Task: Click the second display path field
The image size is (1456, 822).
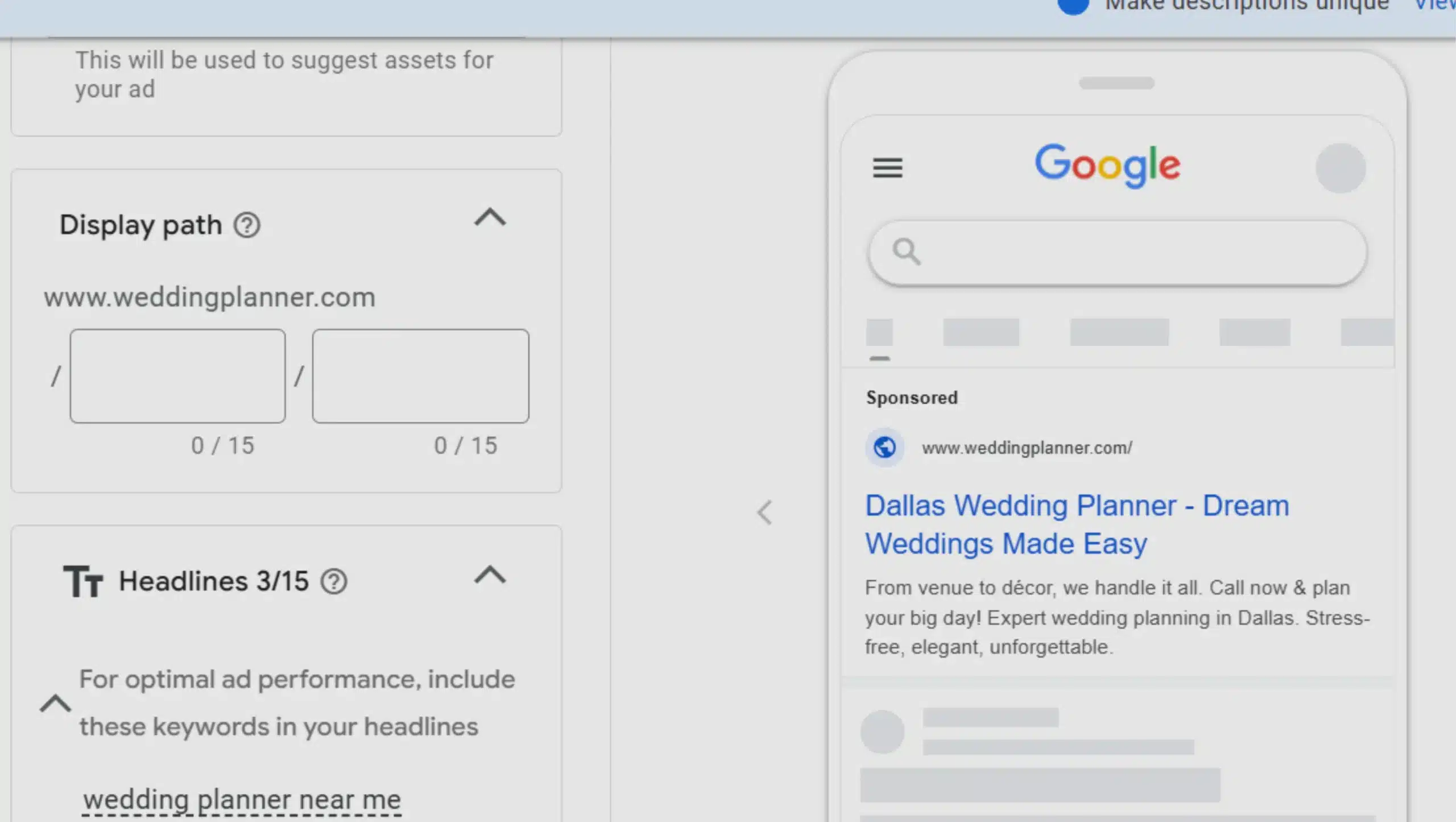Action: [420, 375]
